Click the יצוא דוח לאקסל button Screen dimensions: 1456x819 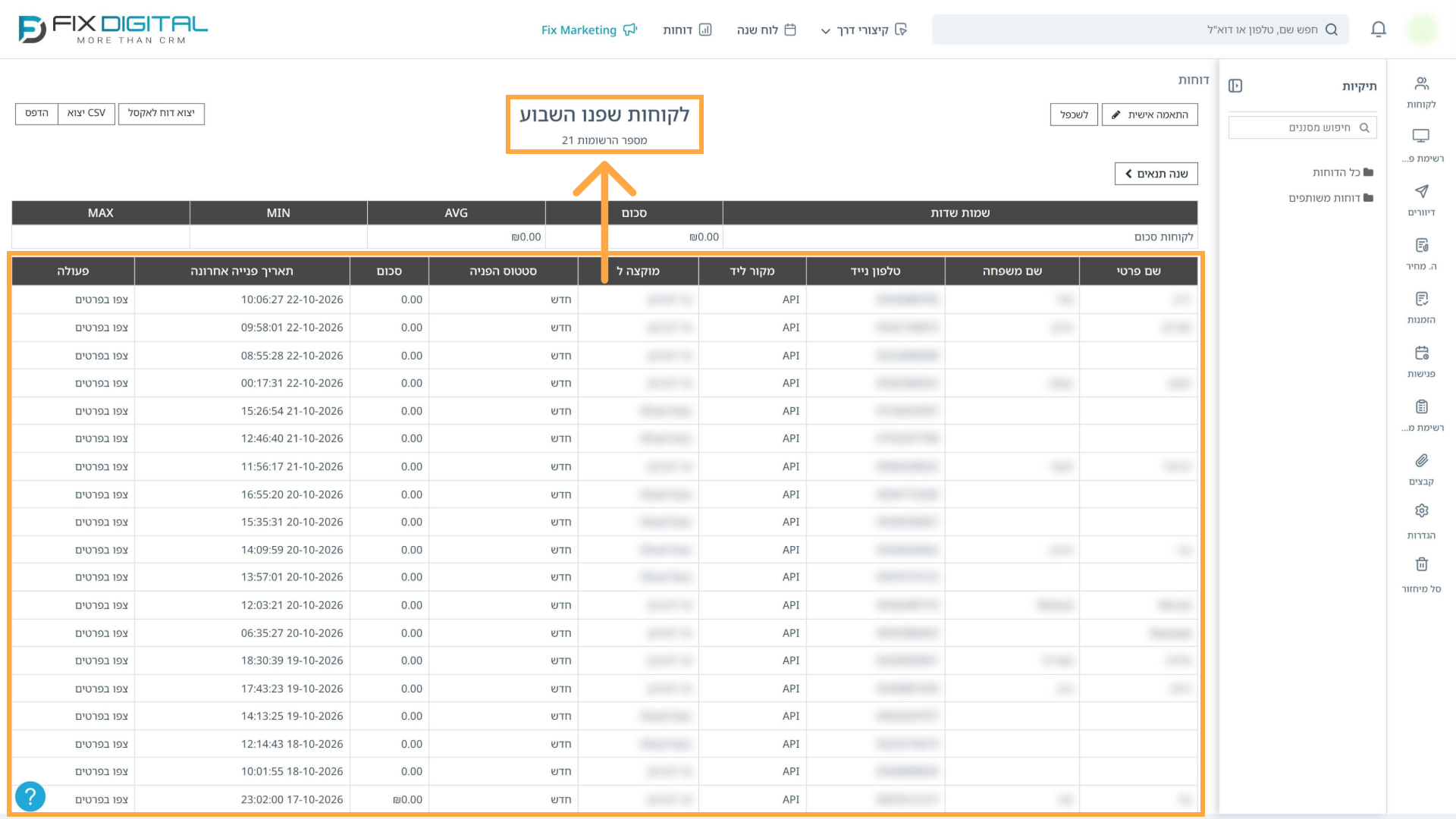click(162, 113)
